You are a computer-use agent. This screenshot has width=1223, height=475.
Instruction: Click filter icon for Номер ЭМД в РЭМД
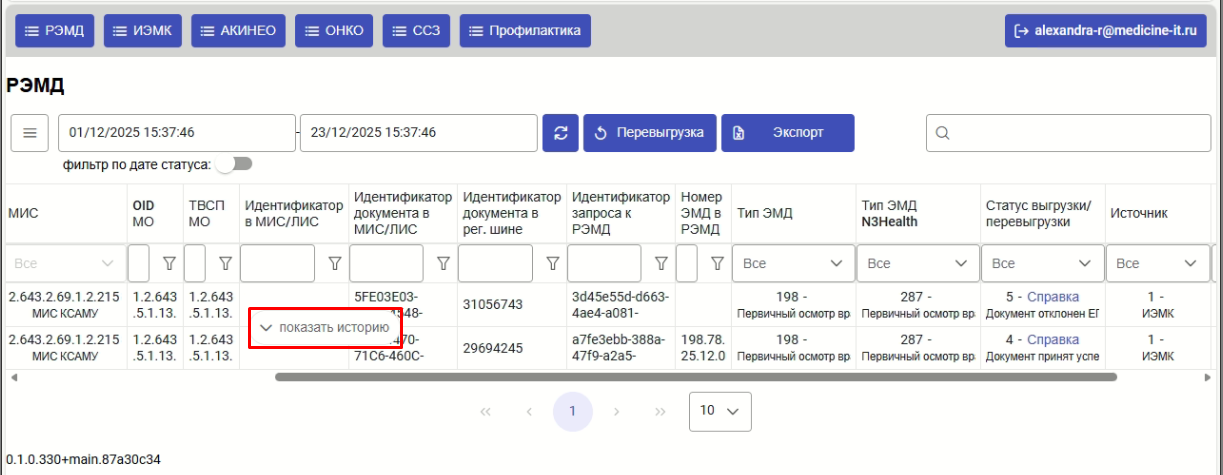coord(716,263)
